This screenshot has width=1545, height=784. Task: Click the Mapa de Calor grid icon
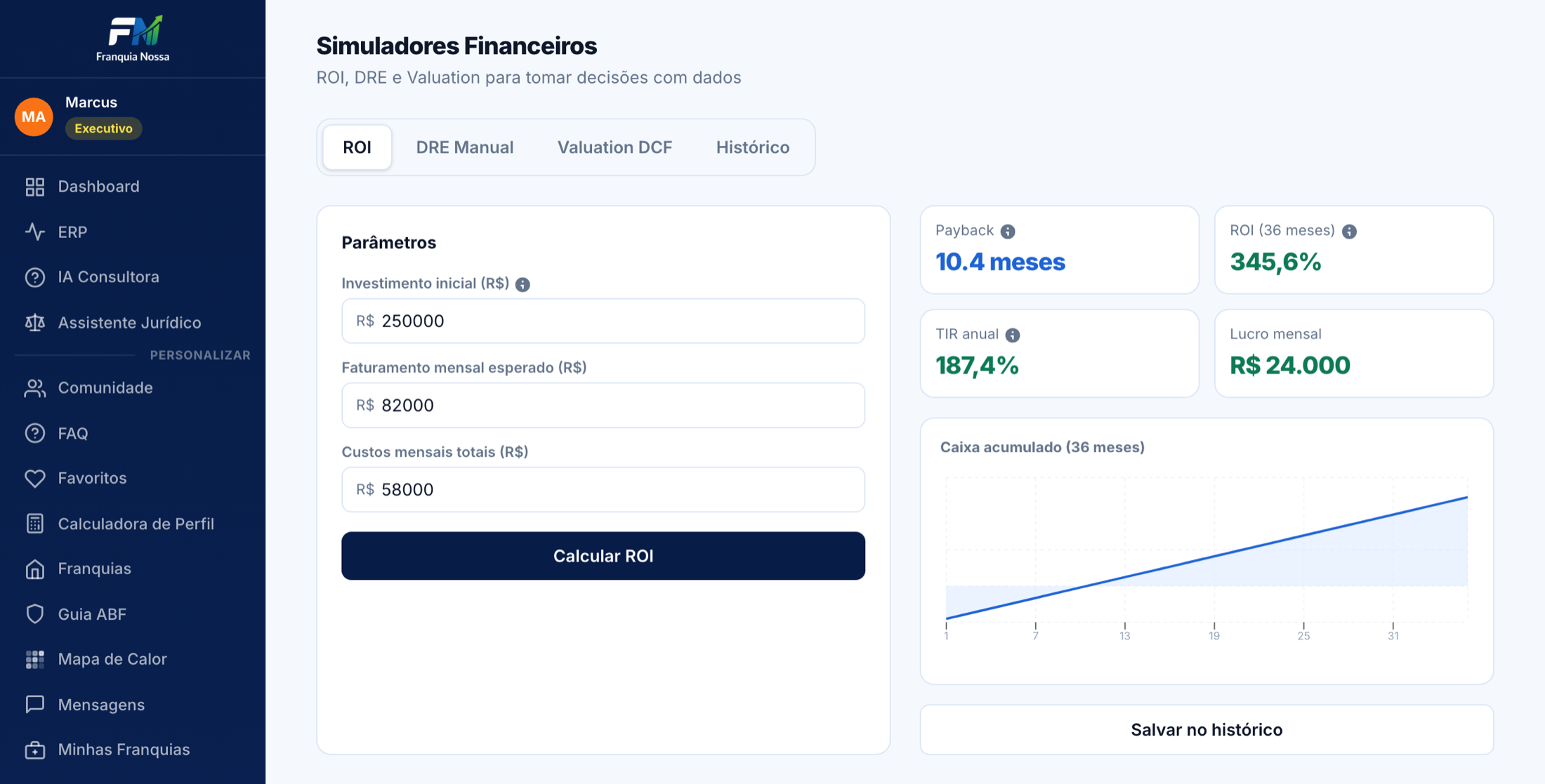point(34,659)
